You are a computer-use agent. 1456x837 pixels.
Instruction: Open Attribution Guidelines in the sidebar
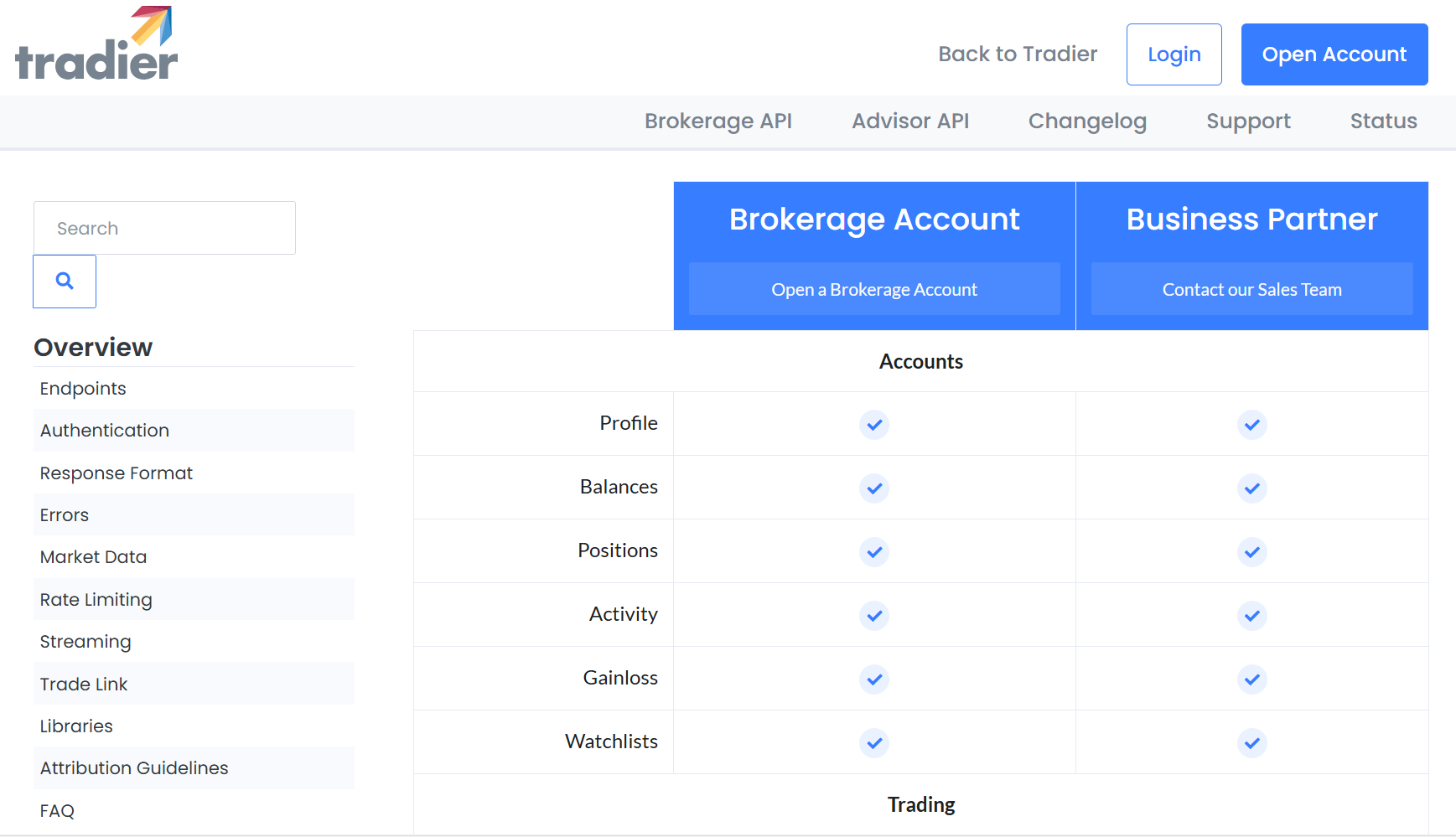coord(194,768)
